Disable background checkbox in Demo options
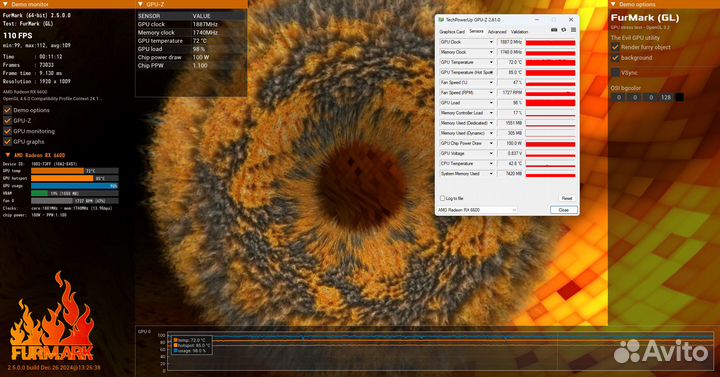 (615, 58)
